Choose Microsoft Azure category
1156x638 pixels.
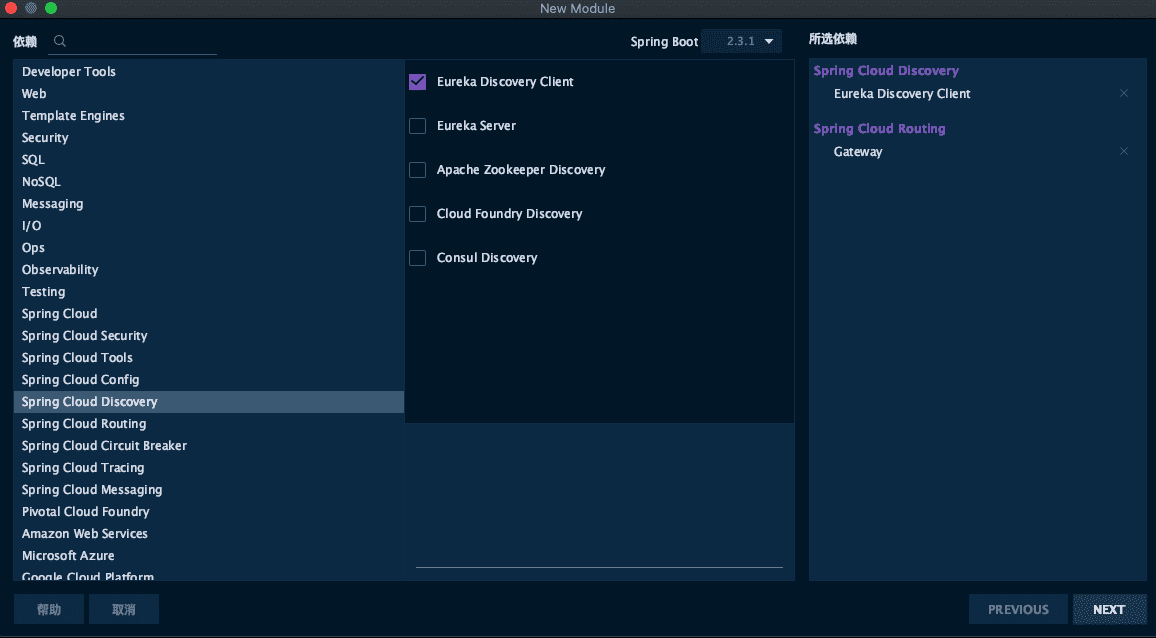click(209, 556)
